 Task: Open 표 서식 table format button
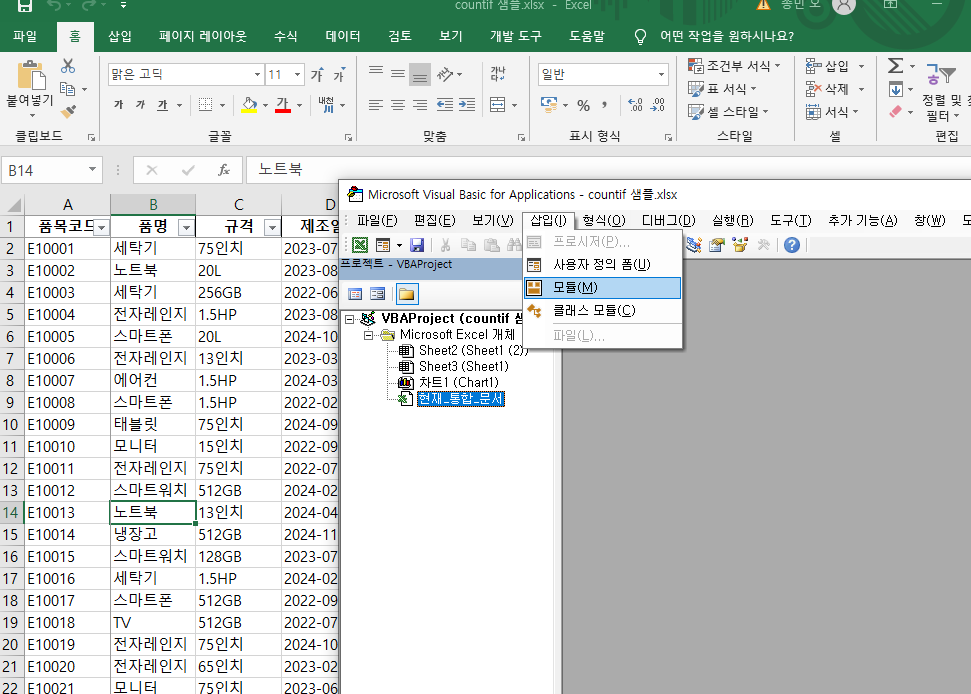(722, 89)
